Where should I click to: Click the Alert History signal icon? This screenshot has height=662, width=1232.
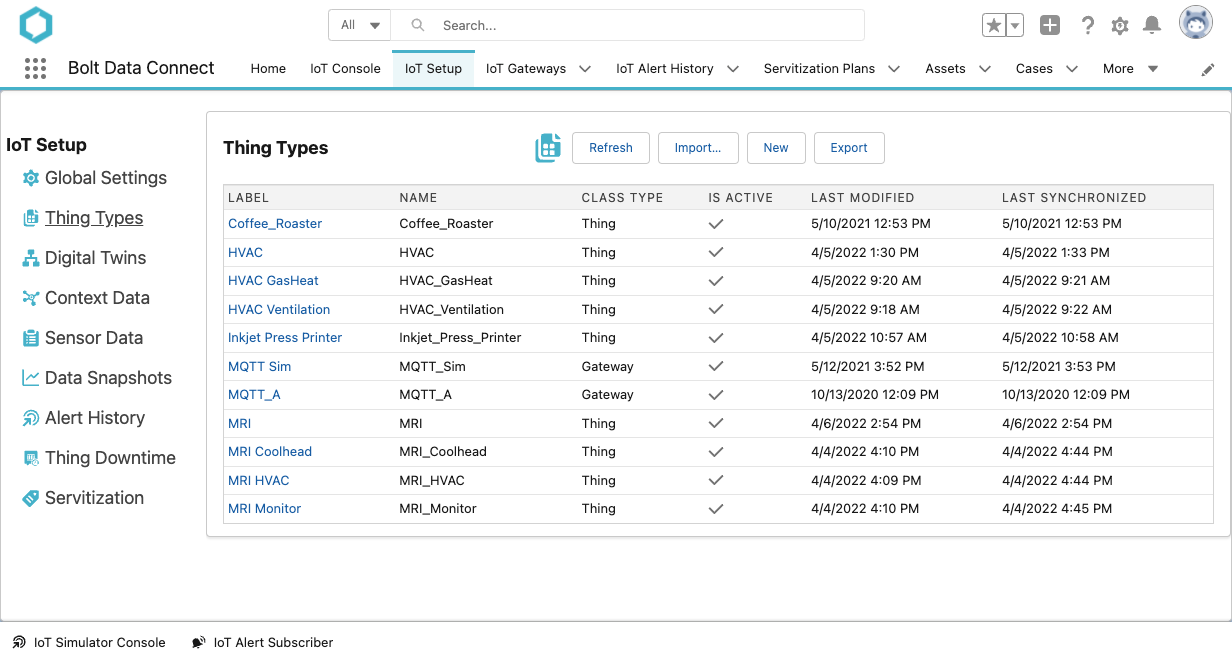click(x=31, y=418)
